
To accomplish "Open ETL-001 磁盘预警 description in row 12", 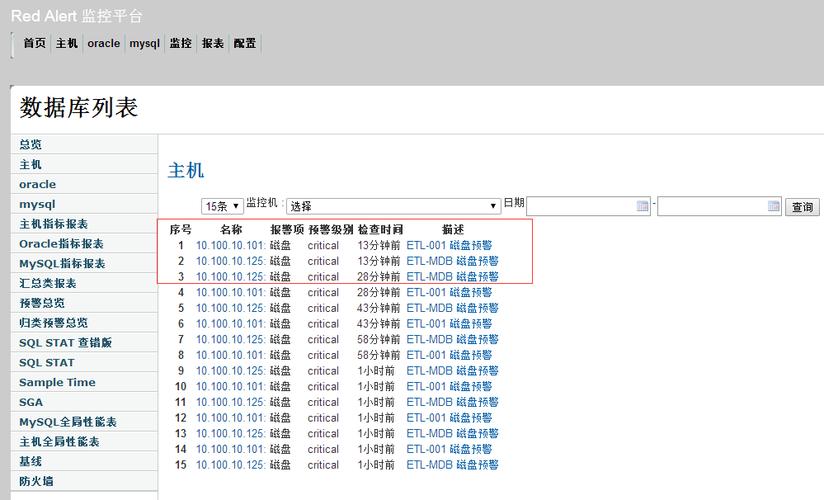I will 449,418.
